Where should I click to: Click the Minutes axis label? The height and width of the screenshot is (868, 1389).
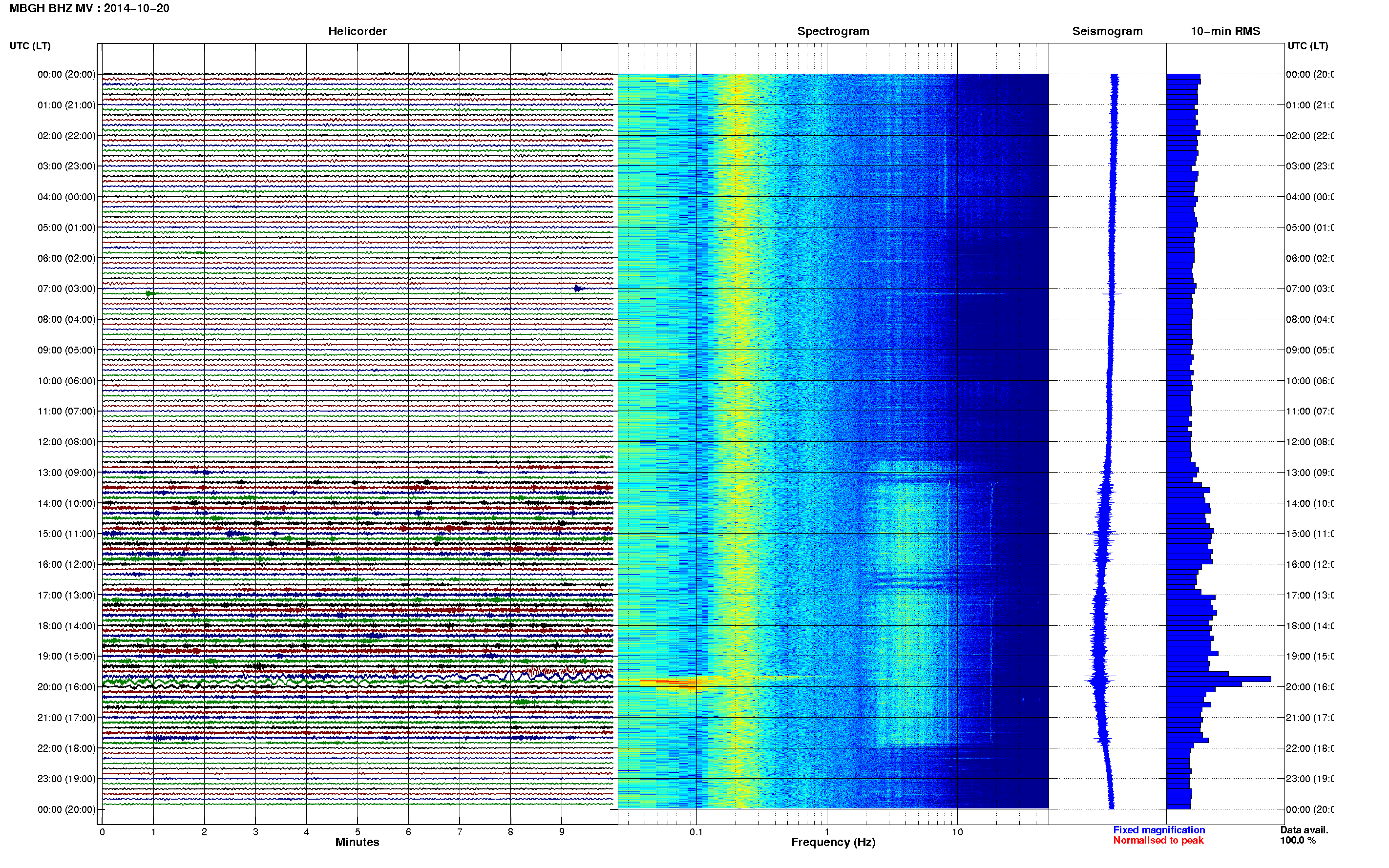pyautogui.click(x=357, y=842)
